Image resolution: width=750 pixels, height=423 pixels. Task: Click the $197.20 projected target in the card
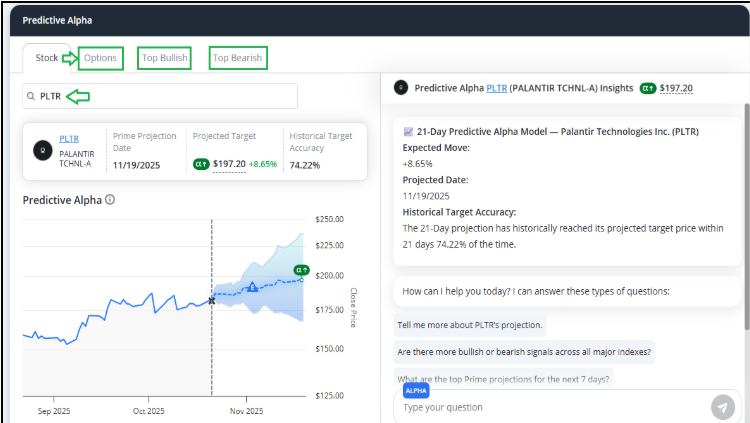pos(229,164)
